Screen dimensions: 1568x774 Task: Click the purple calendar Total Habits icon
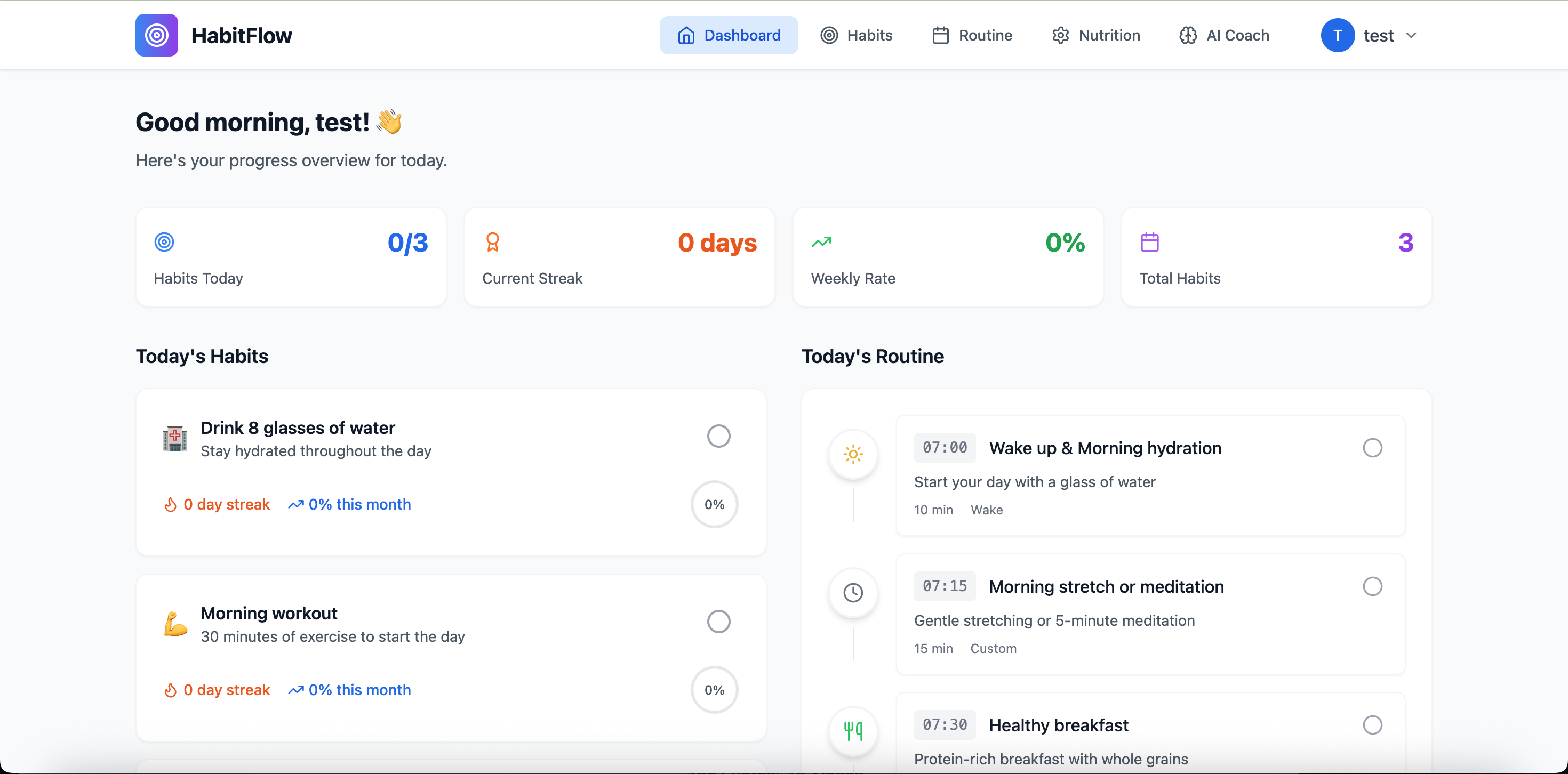1149,242
